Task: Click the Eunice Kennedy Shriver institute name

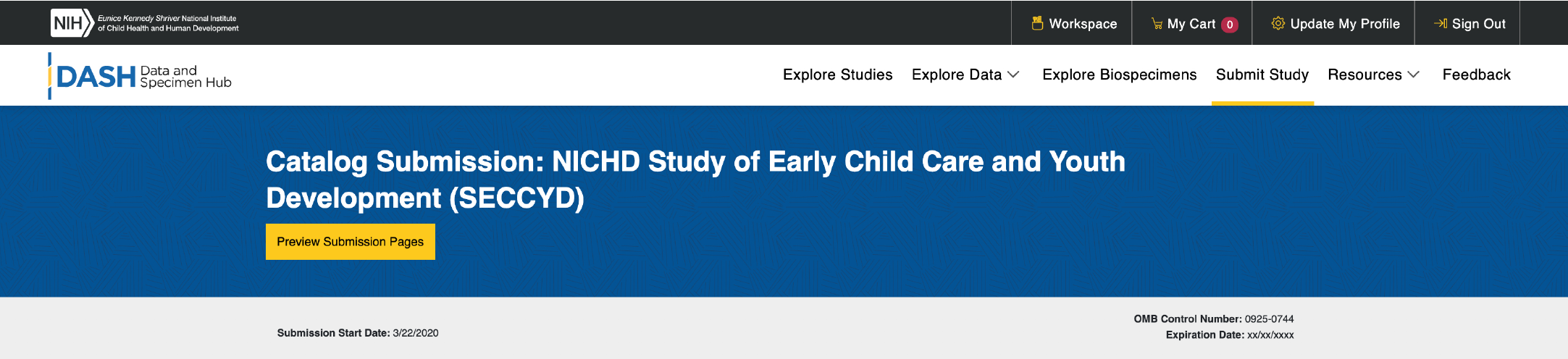Action: (x=168, y=23)
